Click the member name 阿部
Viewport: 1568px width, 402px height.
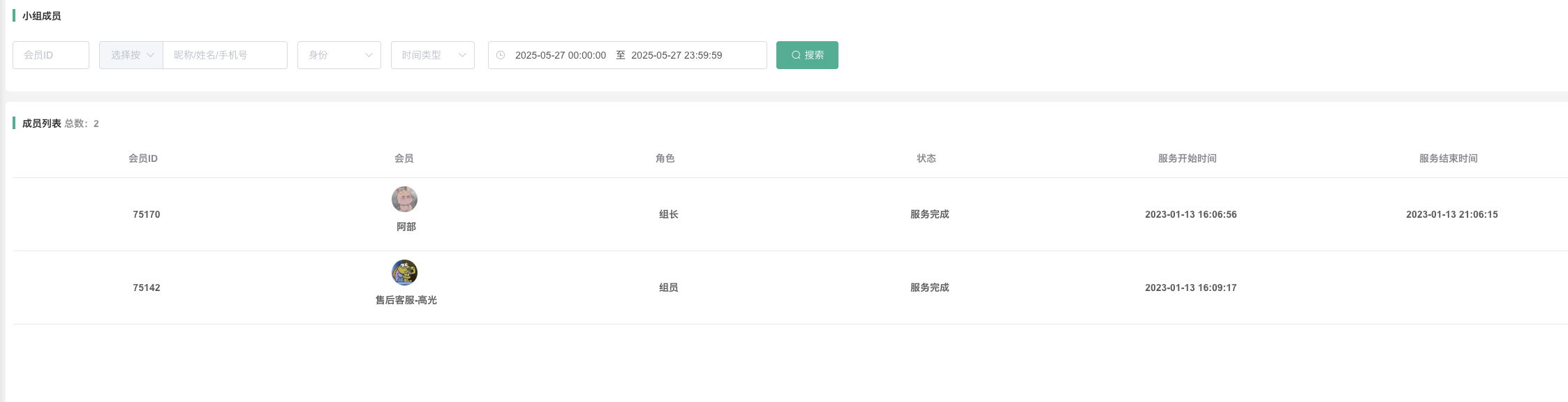[x=406, y=227]
